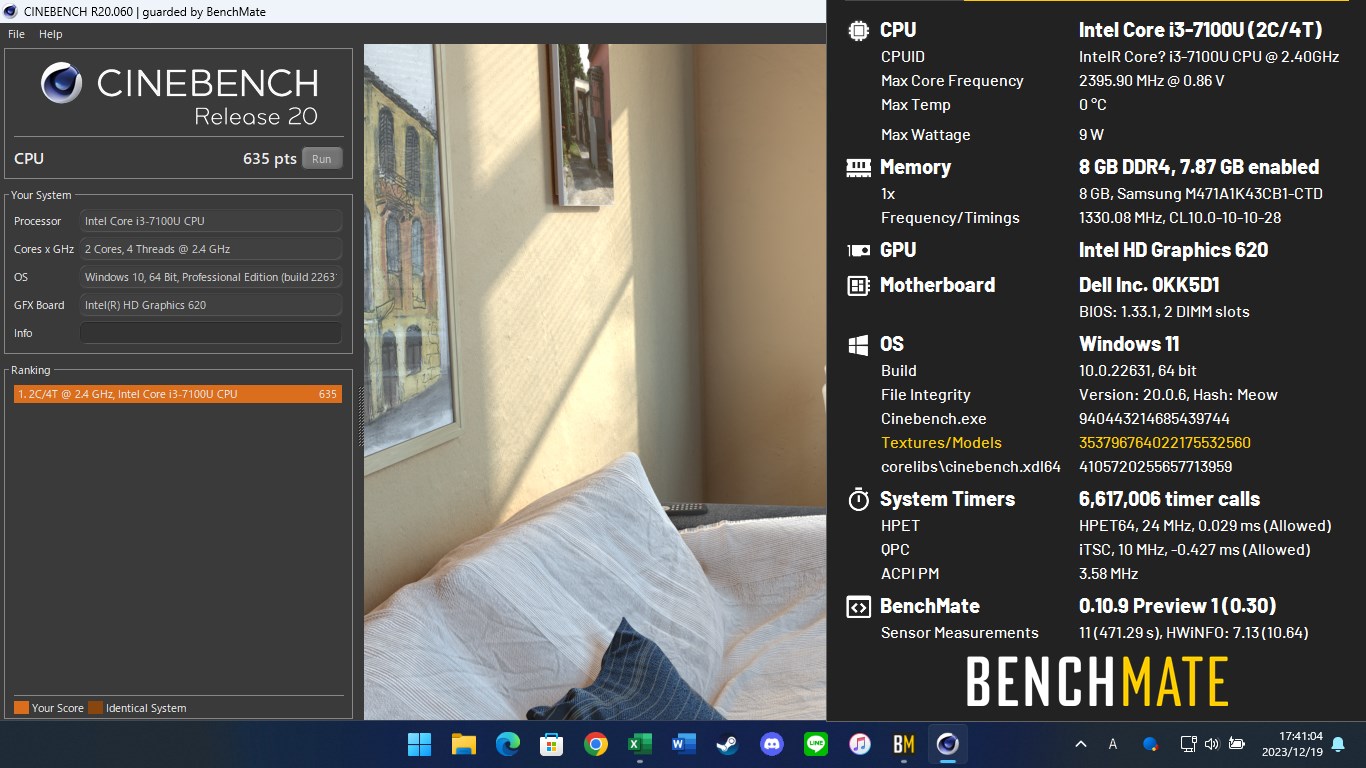The height and width of the screenshot is (768, 1366).
Task: Click the network icon in system tray
Action: pos(1188,744)
